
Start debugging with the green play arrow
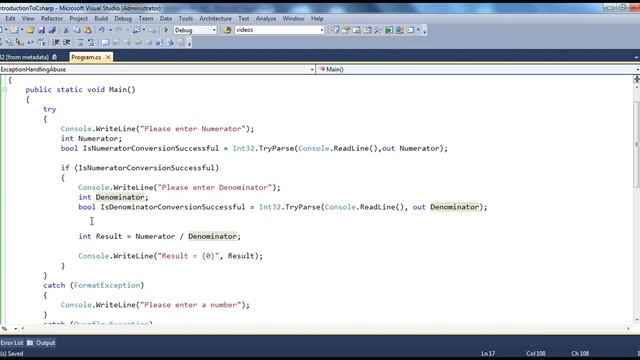pos(166,30)
